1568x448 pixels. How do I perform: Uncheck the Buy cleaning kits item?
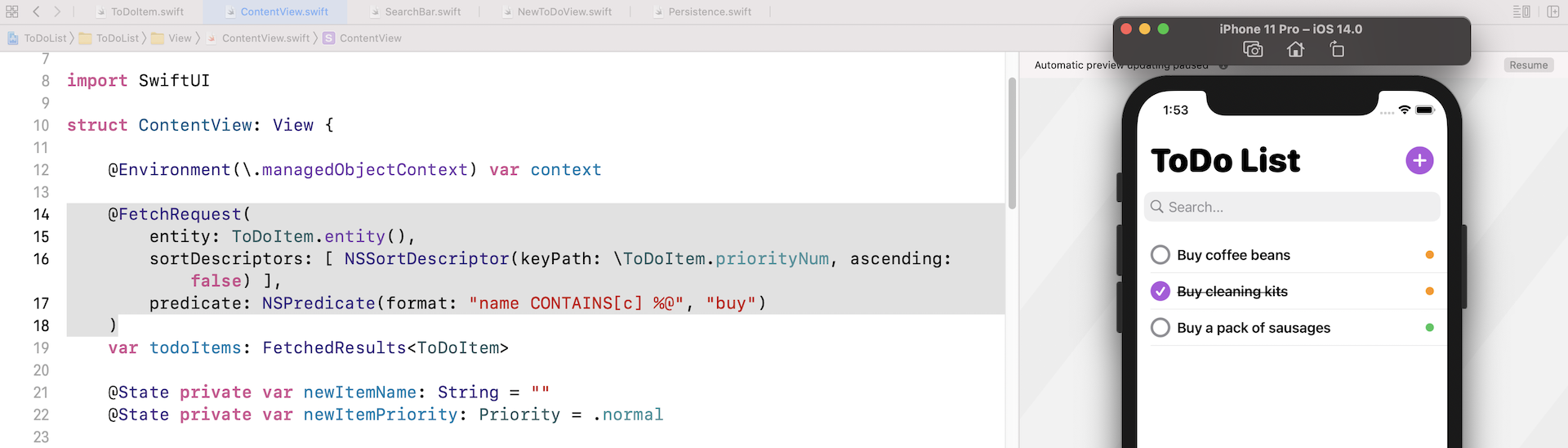point(1160,291)
